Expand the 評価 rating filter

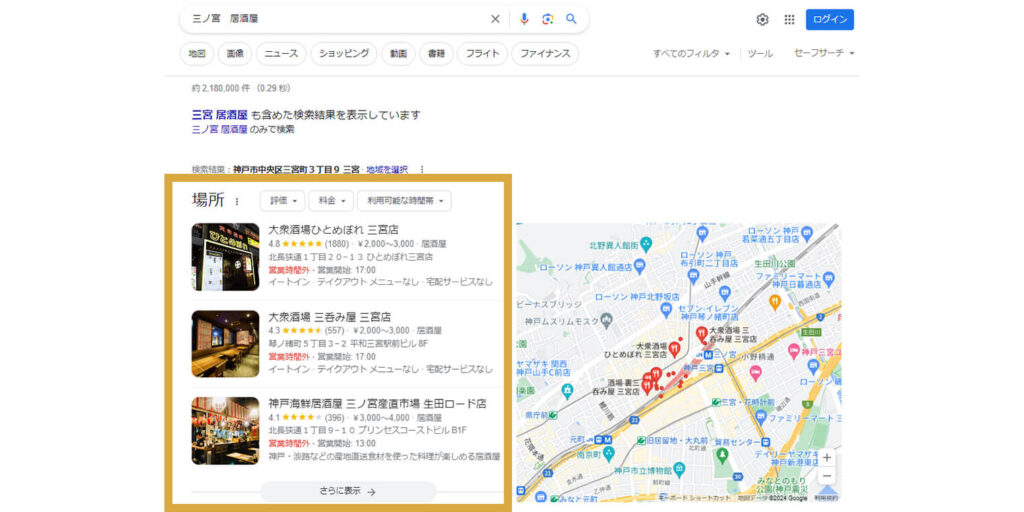point(282,201)
